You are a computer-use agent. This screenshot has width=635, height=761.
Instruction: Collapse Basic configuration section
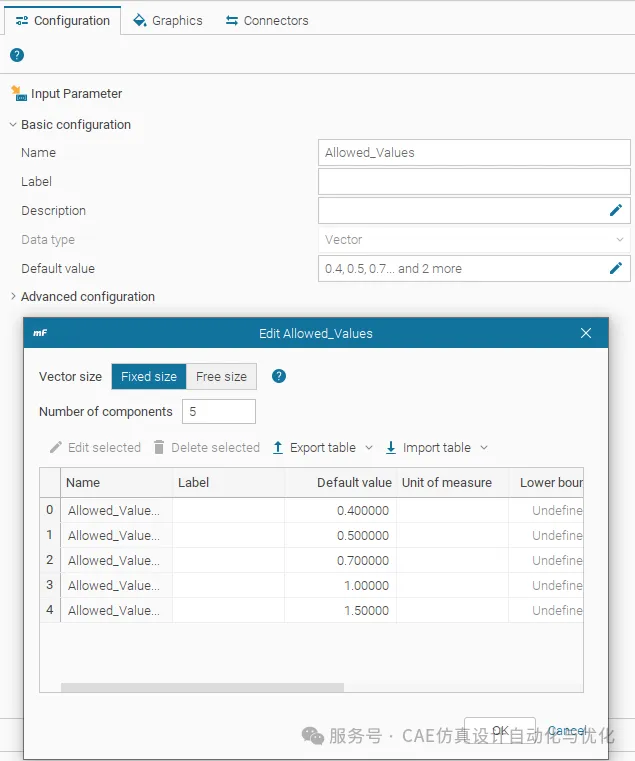[x=13, y=125]
